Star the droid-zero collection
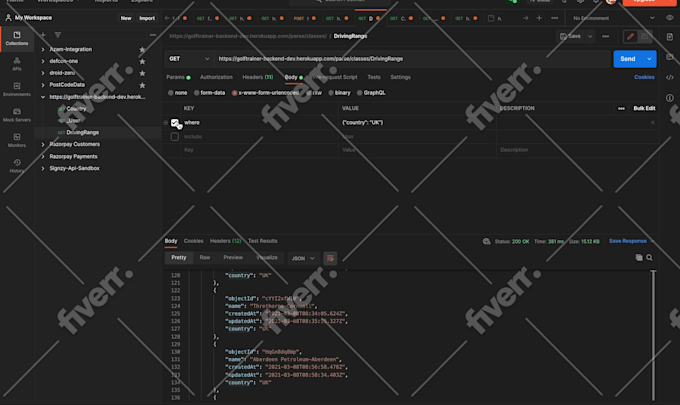The height and width of the screenshot is (405, 680). tap(142, 73)
